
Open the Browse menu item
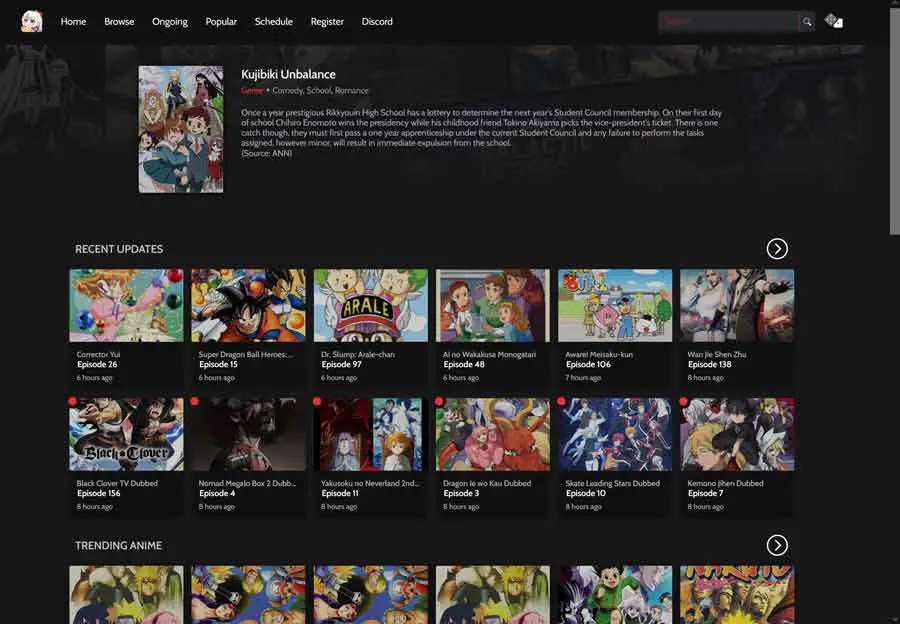(119, 21)
